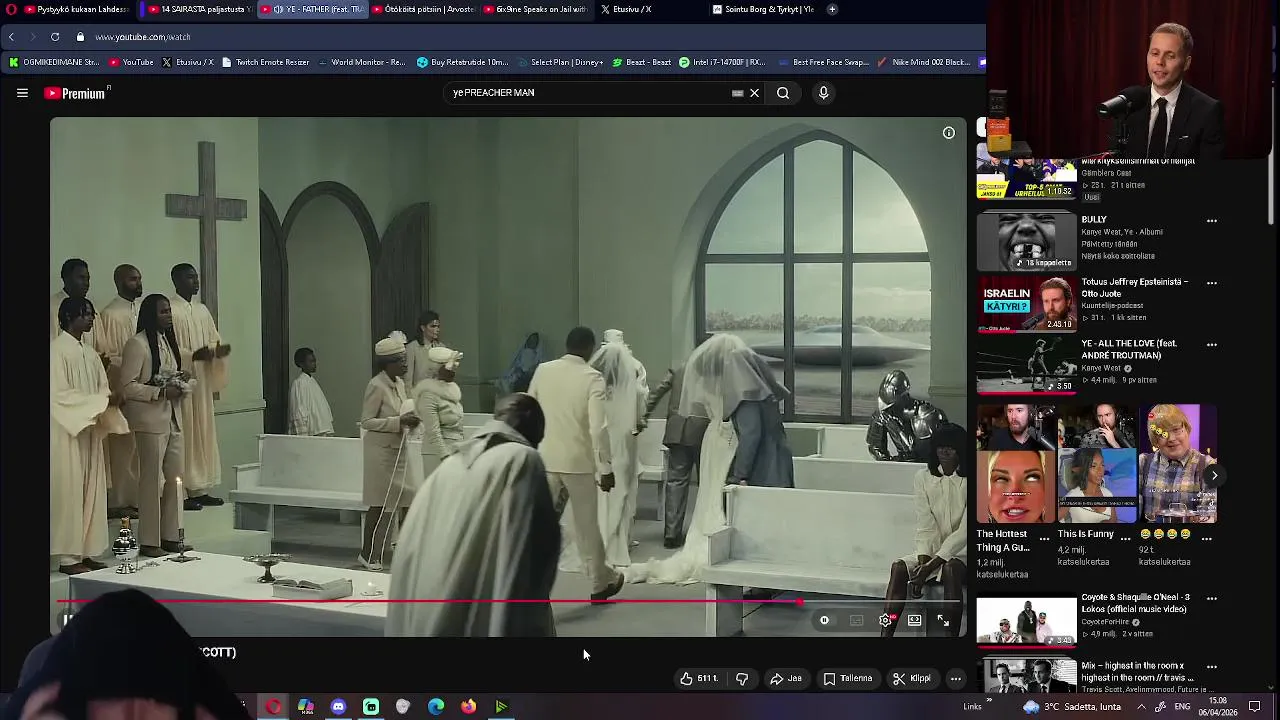This screenshot has width=1280, height=720.
Task: Pause the video from the player controls
Action: (67, 620)
